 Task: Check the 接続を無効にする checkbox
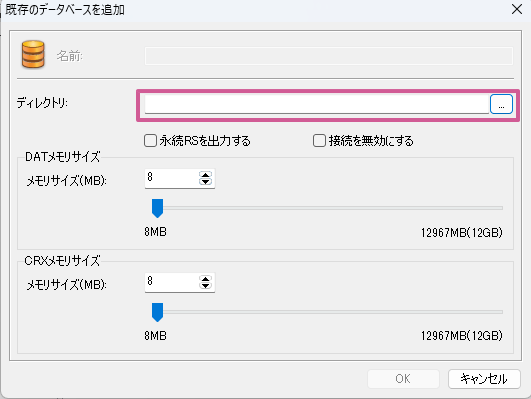coord(319,141)
